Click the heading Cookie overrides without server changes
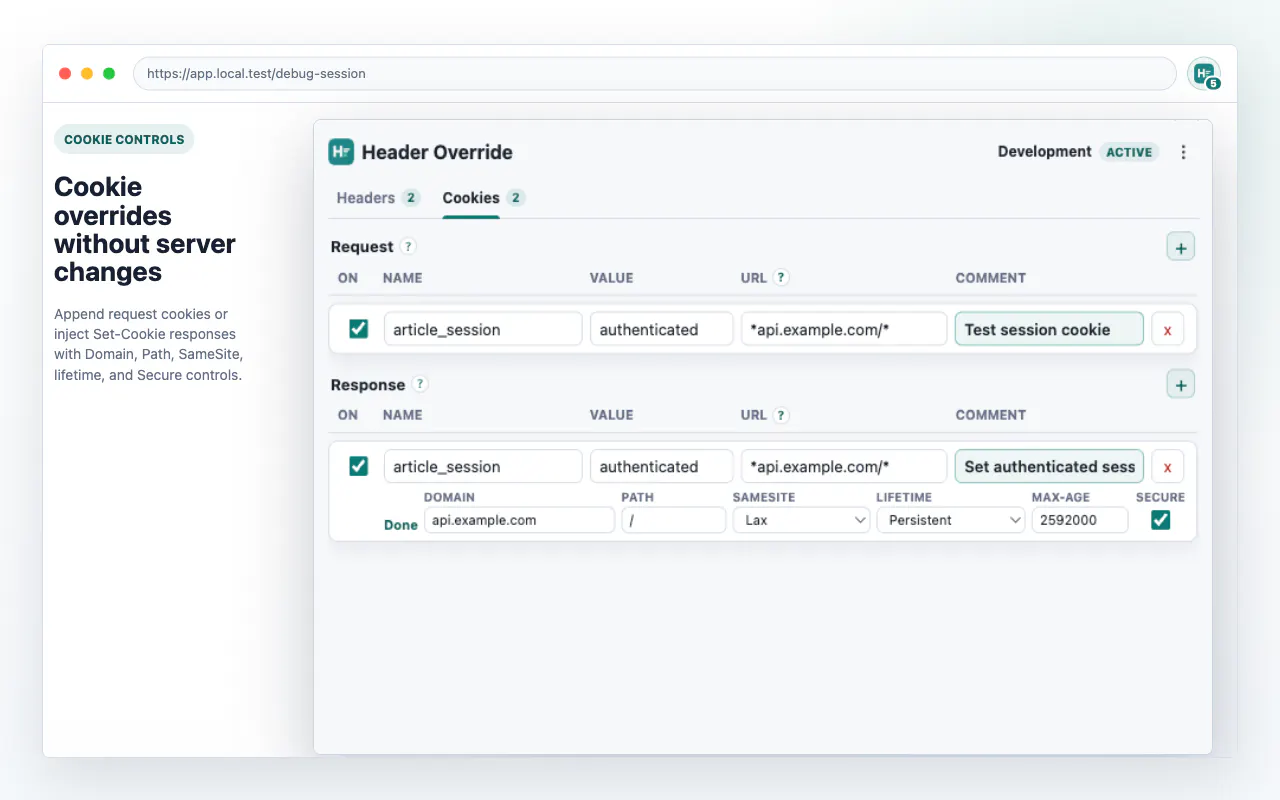The height and width of the screenshot is (800, 1280). 145,229
